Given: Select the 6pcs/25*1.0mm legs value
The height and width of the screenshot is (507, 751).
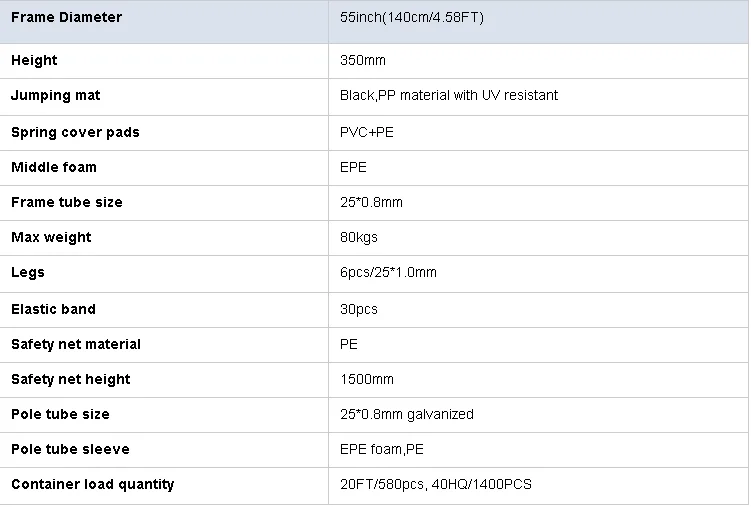Looking at the screenshot, I should 388,272.
